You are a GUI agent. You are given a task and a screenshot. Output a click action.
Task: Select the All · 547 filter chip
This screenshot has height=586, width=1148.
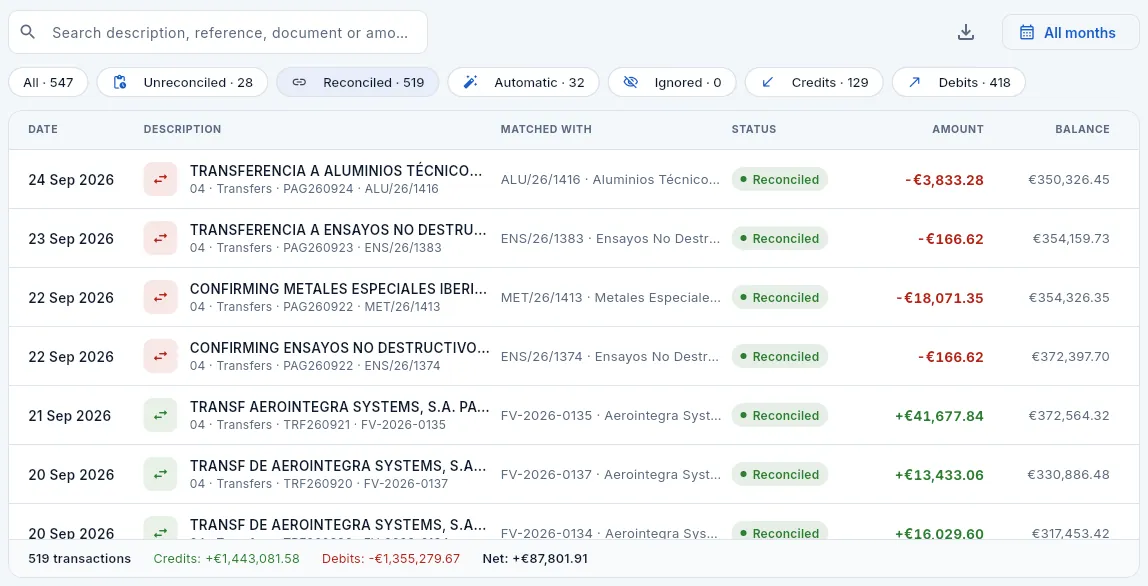click(x=48, y=82)
